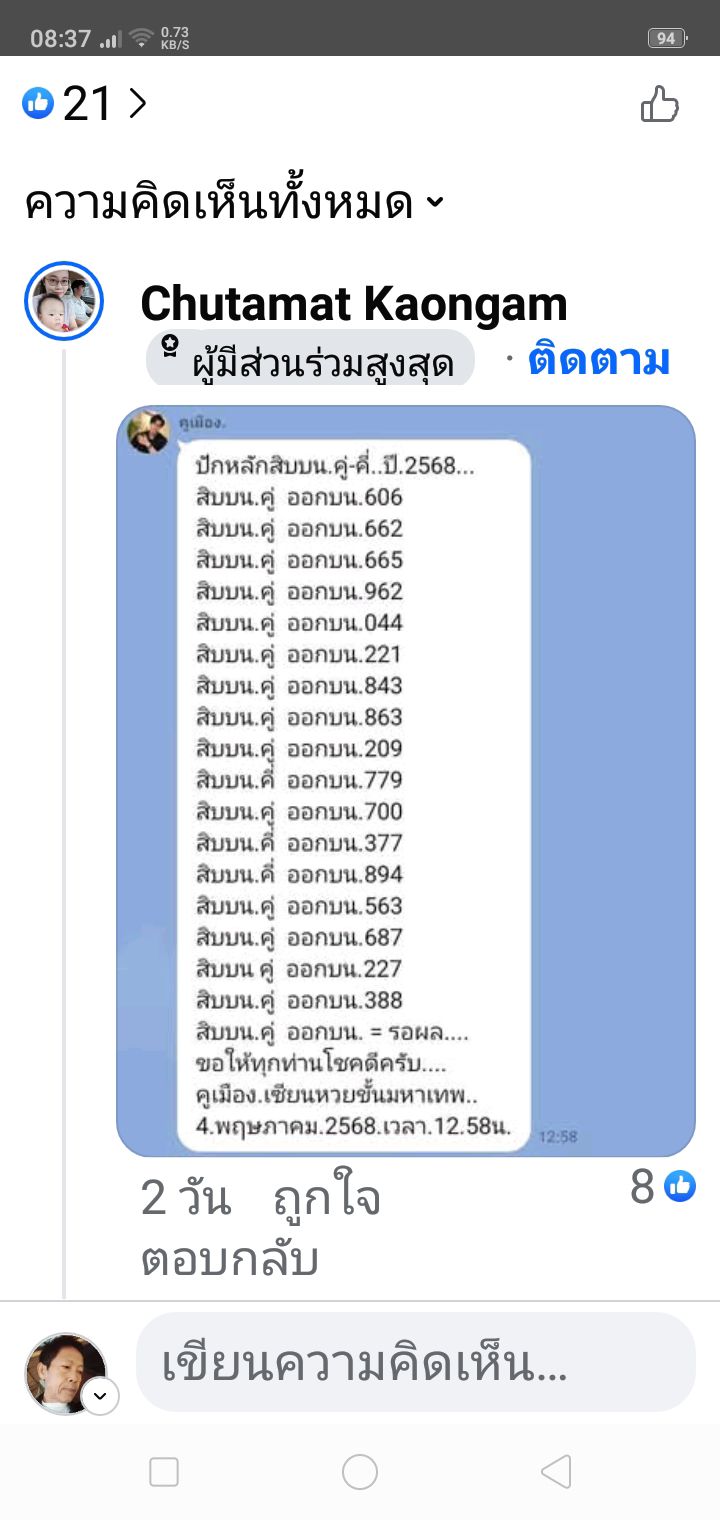Viewport: 720px width, 1520px height.
Task: Tap the battery indicator in the status bar
Action: click(x=666, y=38)
